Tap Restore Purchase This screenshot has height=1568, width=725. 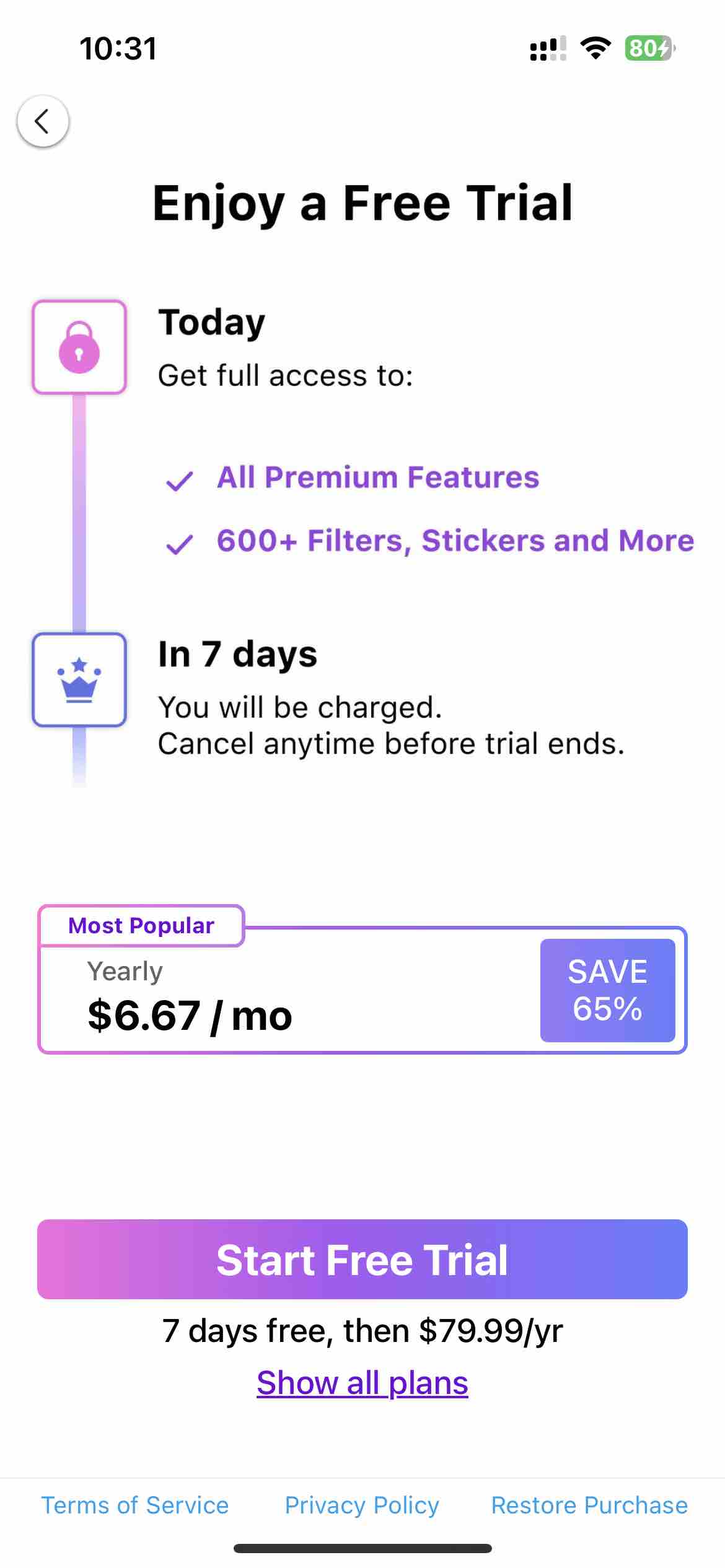[589, 1505]
